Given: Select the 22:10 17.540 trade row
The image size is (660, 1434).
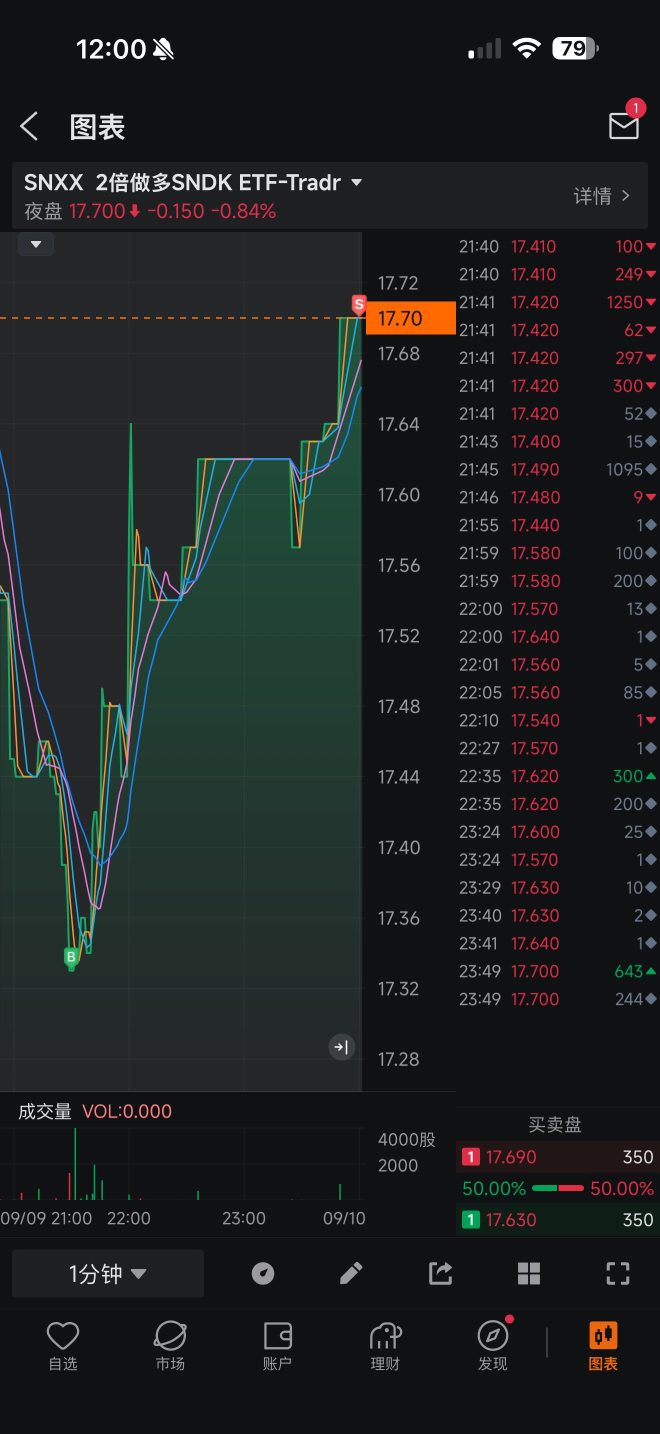Looking at the screenshot, I should (557, 720).
